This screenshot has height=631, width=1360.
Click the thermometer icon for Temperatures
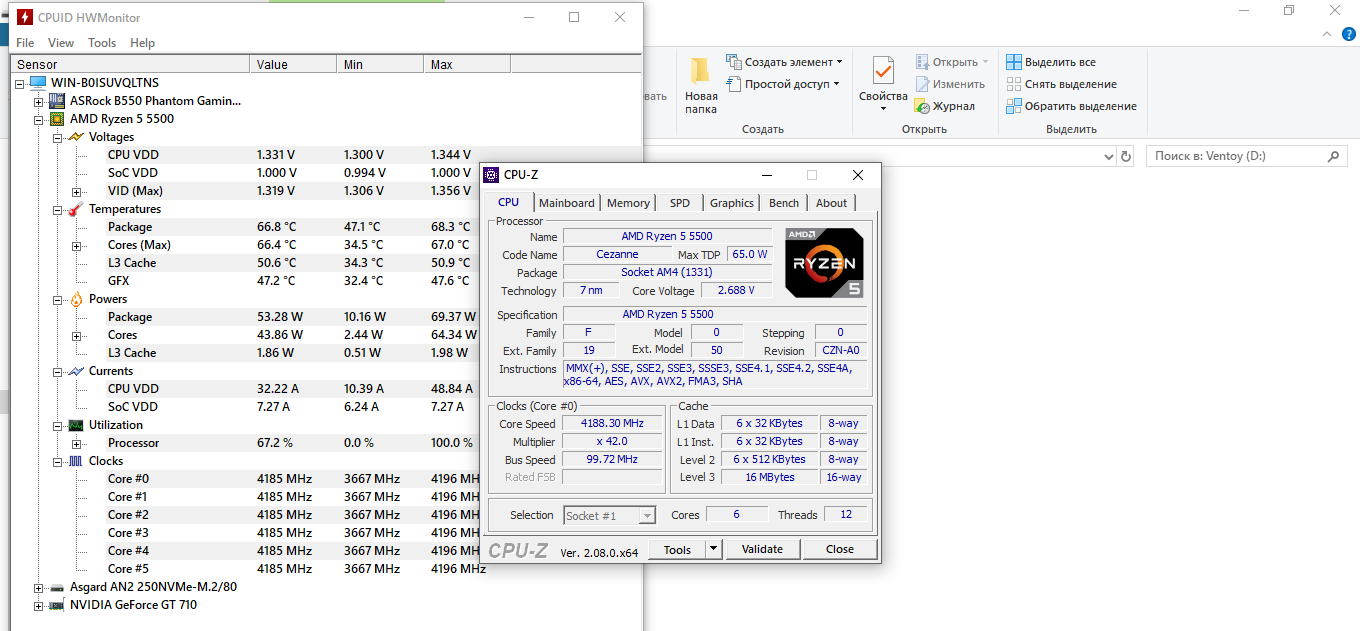tap(75, 209)
